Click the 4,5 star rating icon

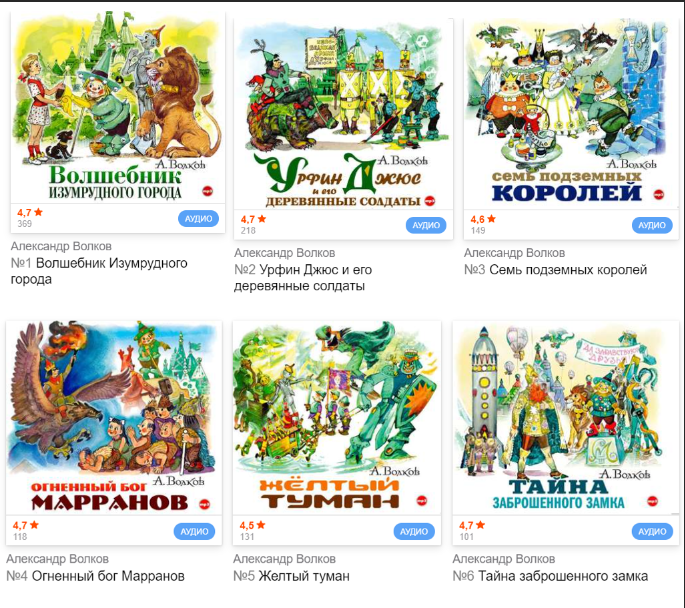pos(261,525)
